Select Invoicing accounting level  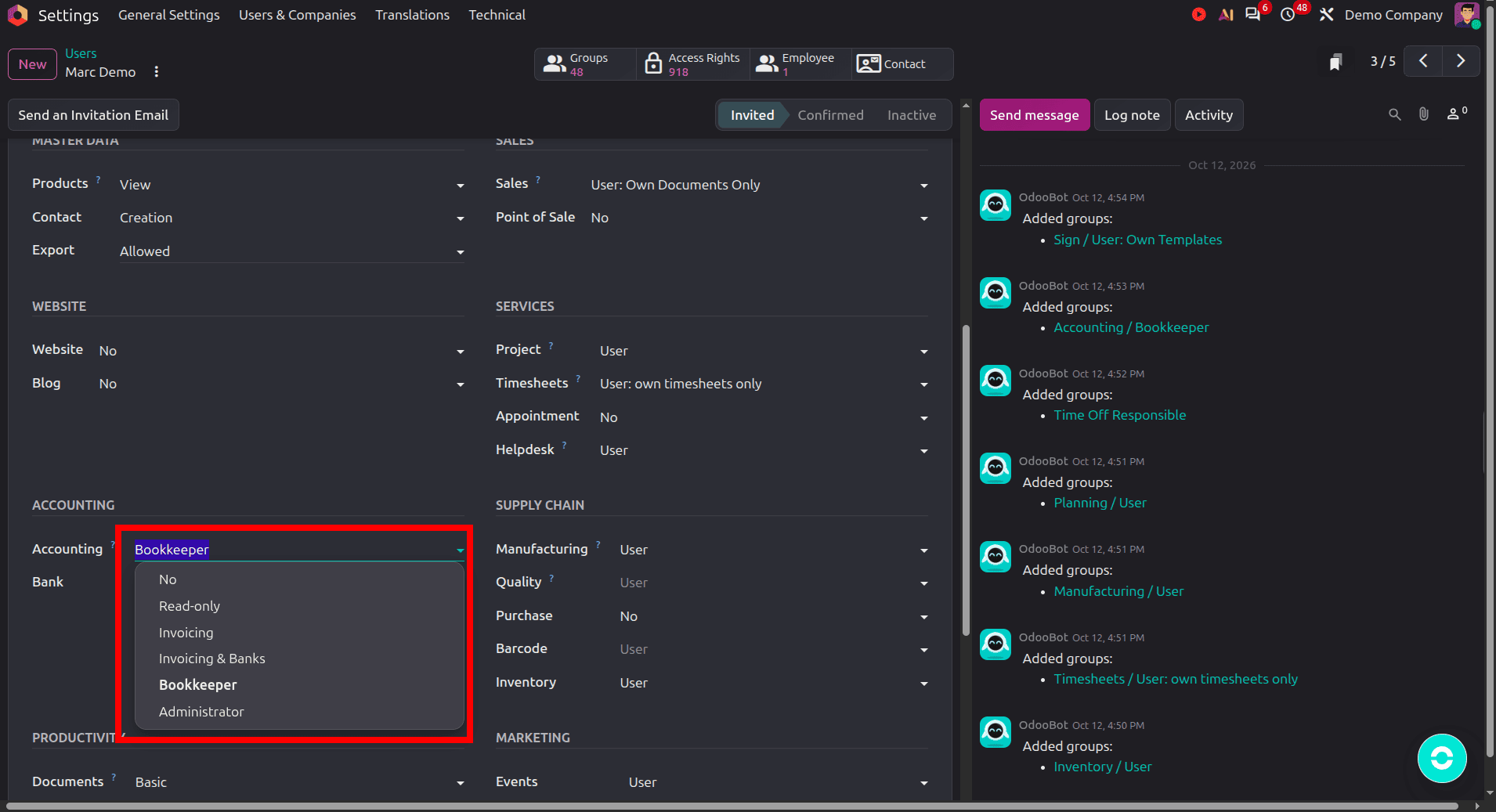(299, 633)
